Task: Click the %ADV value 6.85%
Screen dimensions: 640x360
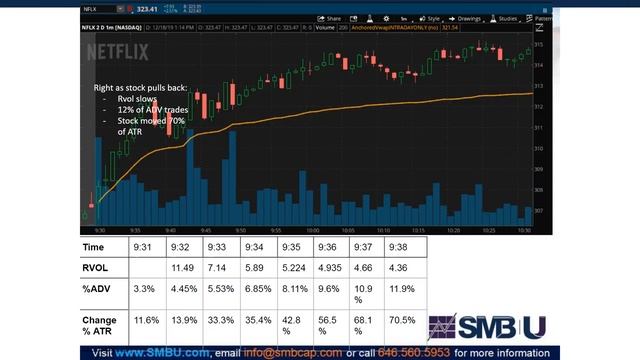Action: pos(258,289)
